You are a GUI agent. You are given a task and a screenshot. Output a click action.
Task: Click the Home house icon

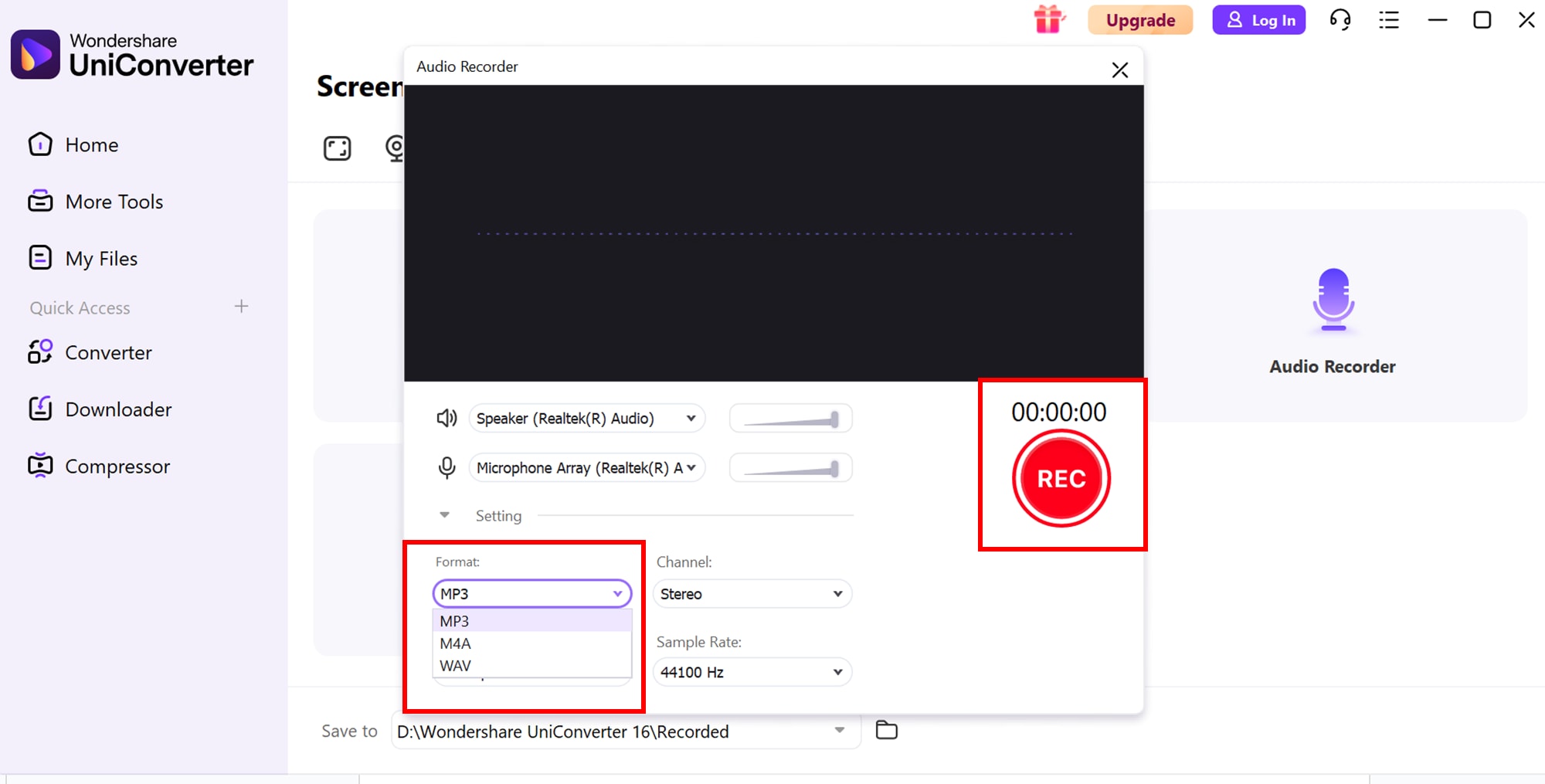click(x=40, y=144)
